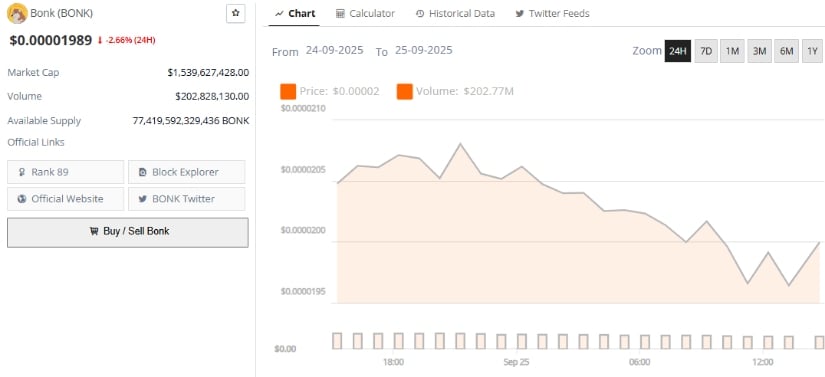
Task: Select the 24H zoom range
Action: click(x=678, y=51)
